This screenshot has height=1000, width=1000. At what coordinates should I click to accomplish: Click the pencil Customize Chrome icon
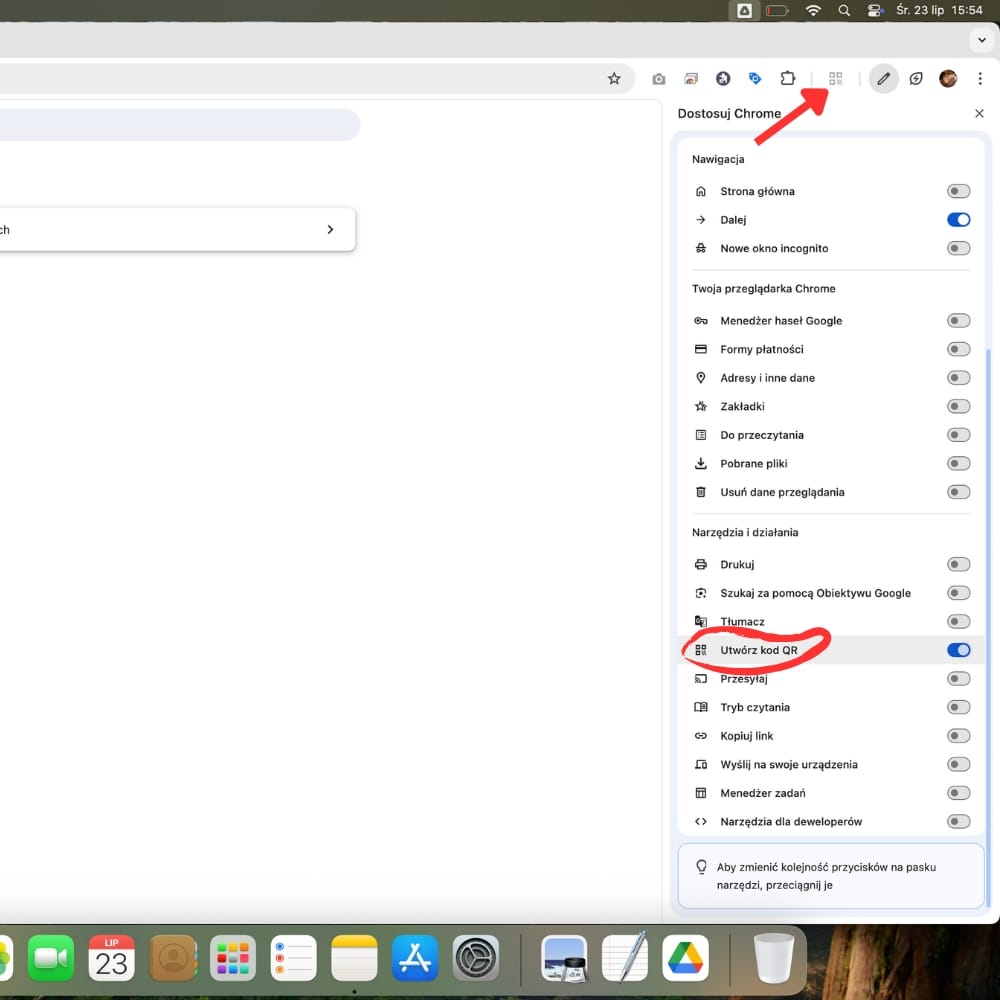click(883, 79)
